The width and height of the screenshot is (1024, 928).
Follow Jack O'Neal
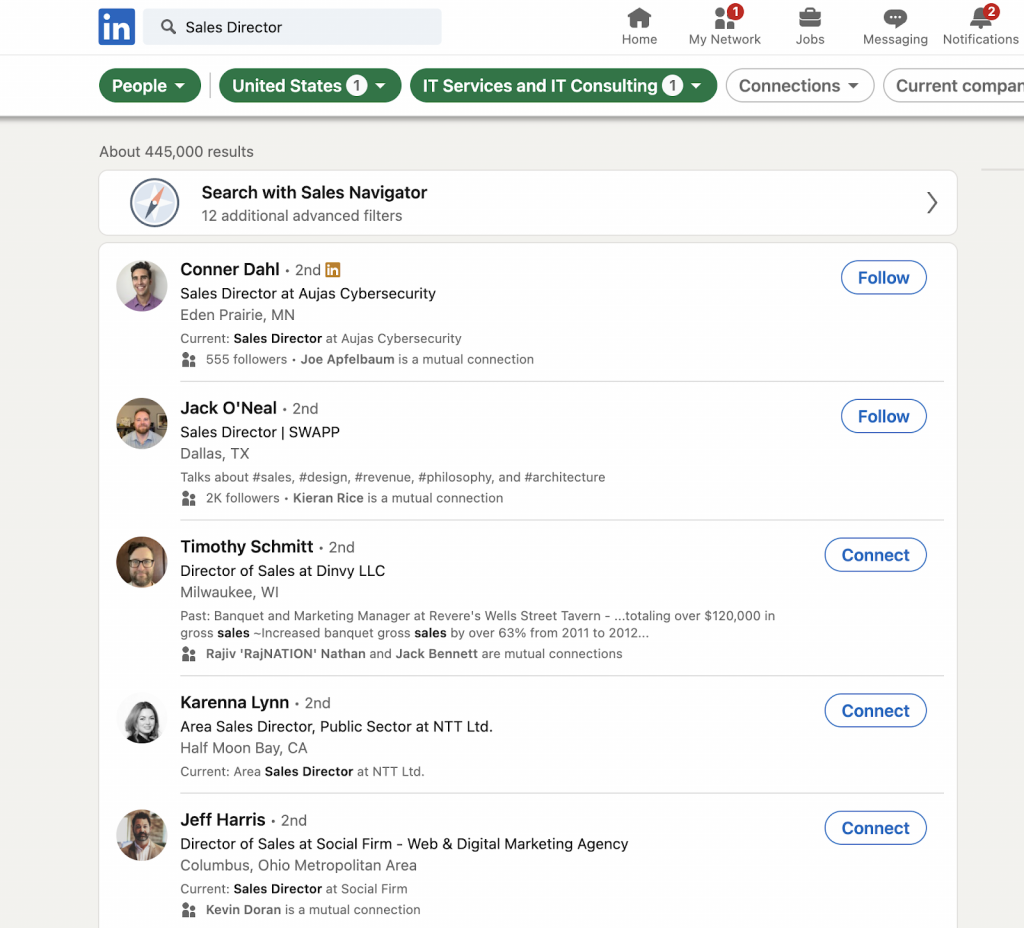click(883, 416)
